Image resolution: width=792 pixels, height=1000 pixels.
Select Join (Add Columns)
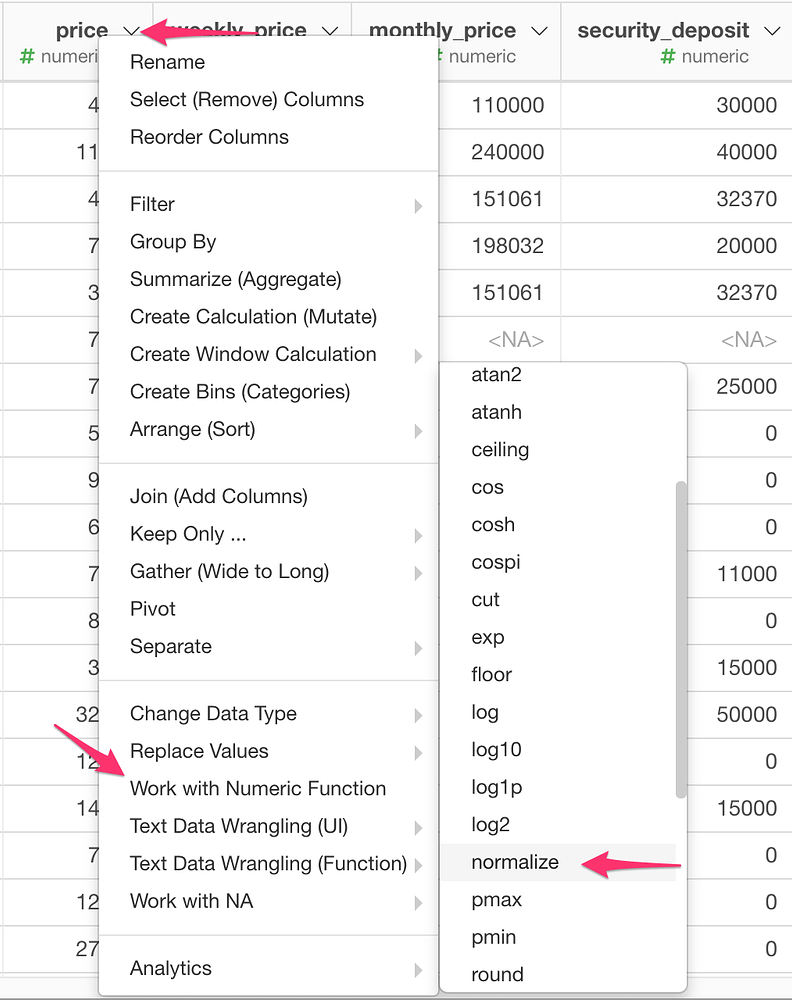218,496
